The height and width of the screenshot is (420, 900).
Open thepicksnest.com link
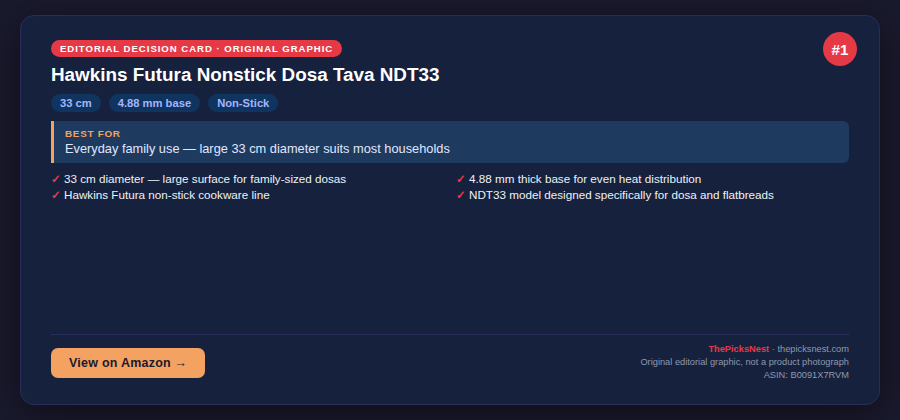click(x=813, y=349)
